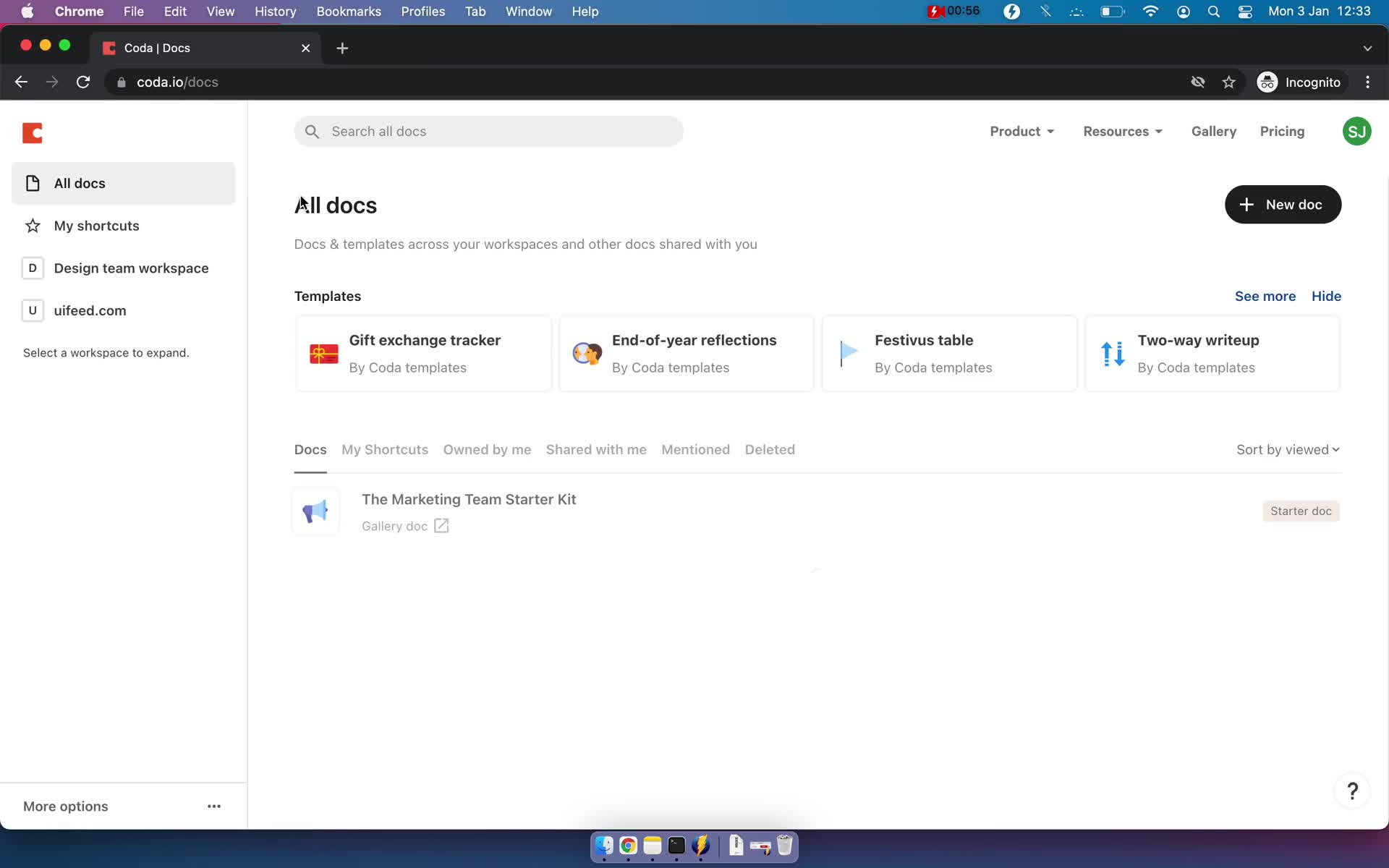Switch to the Docs tab
This screenshot has width=1389, height=868.
pyautogui.click(x=310, y=450)
